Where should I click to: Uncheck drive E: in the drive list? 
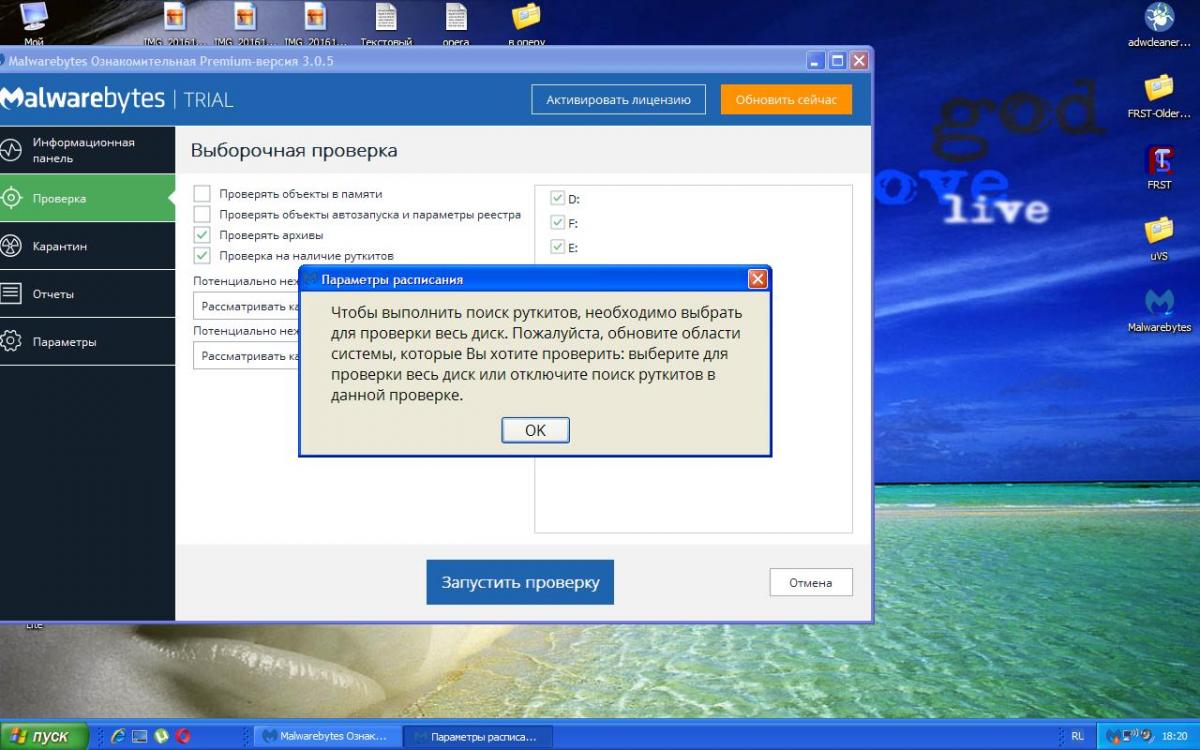click(x=558, y=247)
